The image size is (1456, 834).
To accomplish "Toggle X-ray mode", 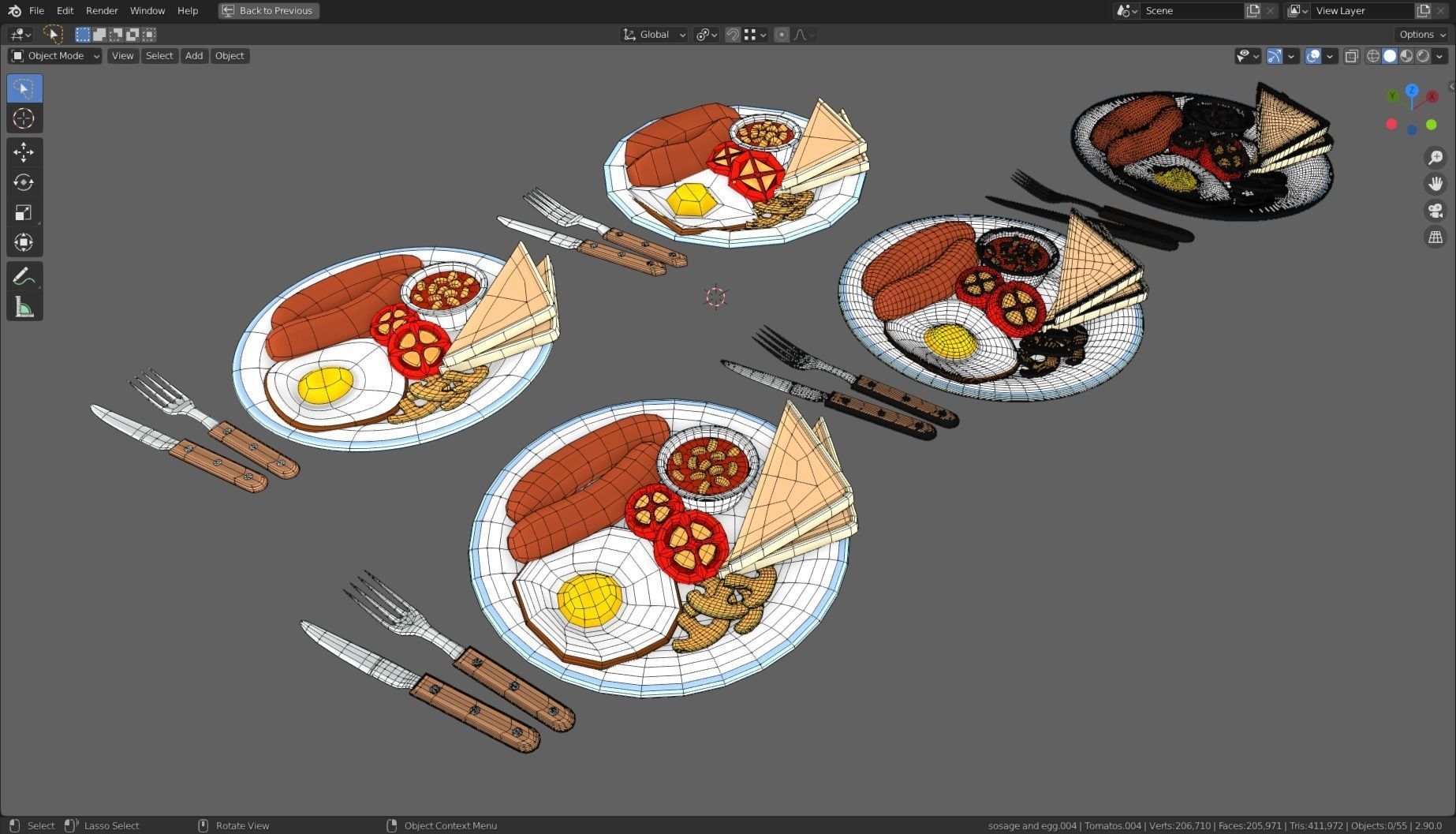I will click(1352, 56).
